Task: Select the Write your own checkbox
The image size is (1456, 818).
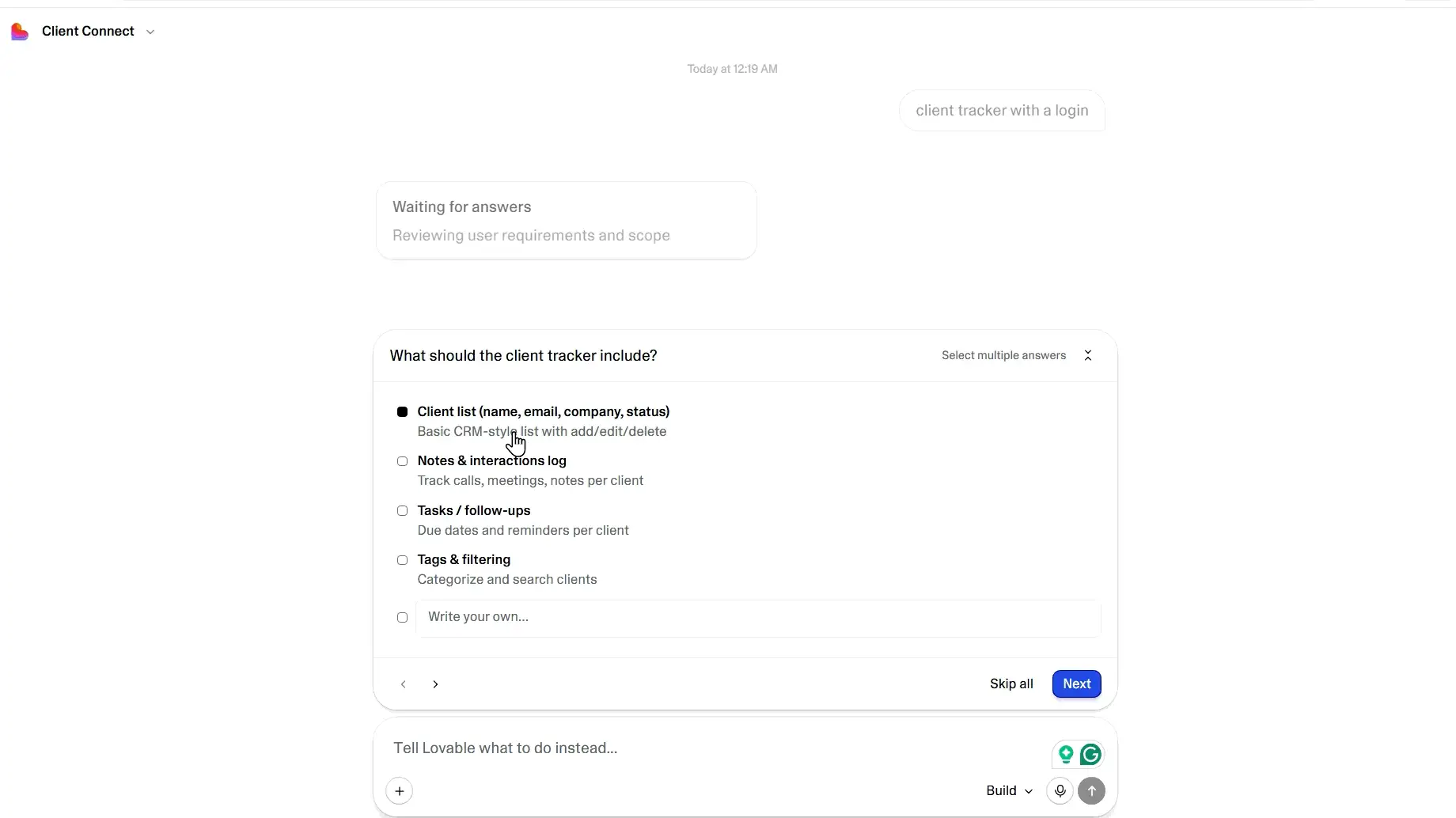Action: [x=402, y=617]
